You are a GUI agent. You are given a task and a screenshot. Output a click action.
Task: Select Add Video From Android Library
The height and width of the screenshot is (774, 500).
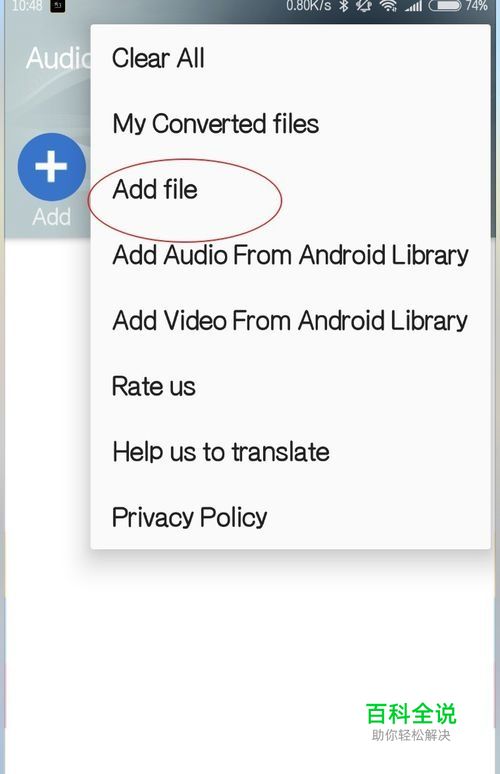(290, 321)
